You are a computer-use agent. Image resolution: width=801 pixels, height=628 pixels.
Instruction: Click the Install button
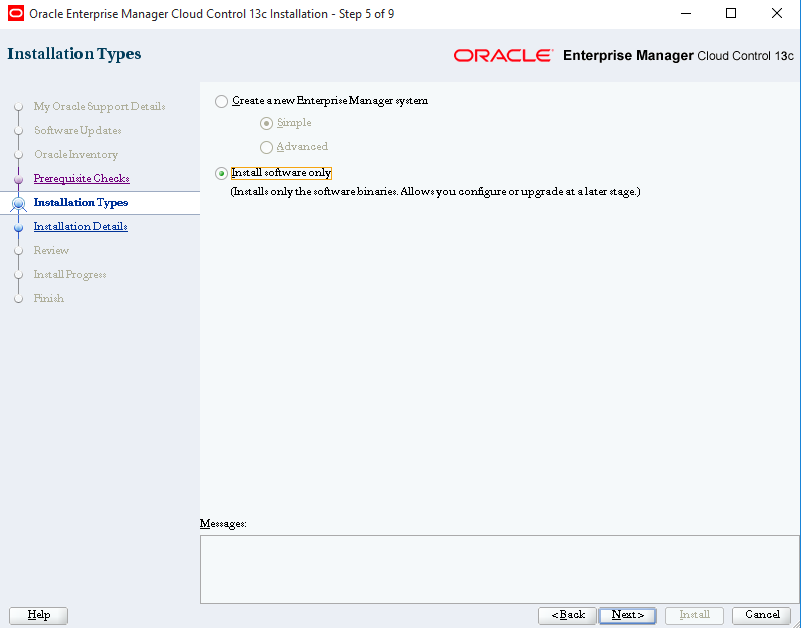[694, 615]
